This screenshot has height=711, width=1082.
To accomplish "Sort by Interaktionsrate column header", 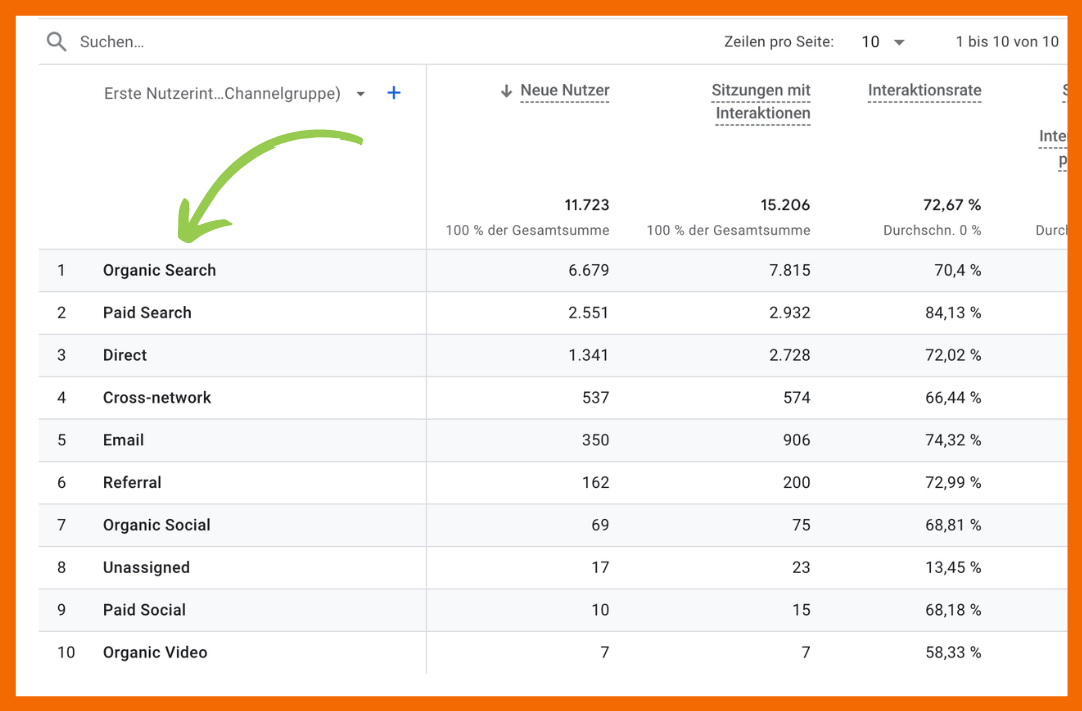I will (924, 91).
